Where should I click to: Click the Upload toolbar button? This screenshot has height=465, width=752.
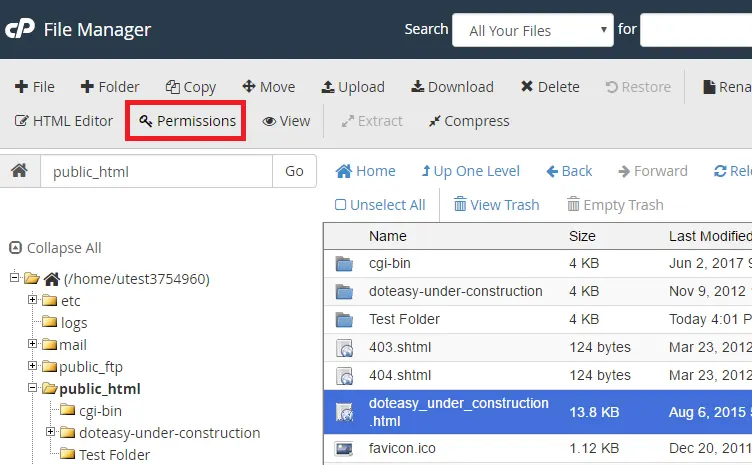(x=353, y=87)
